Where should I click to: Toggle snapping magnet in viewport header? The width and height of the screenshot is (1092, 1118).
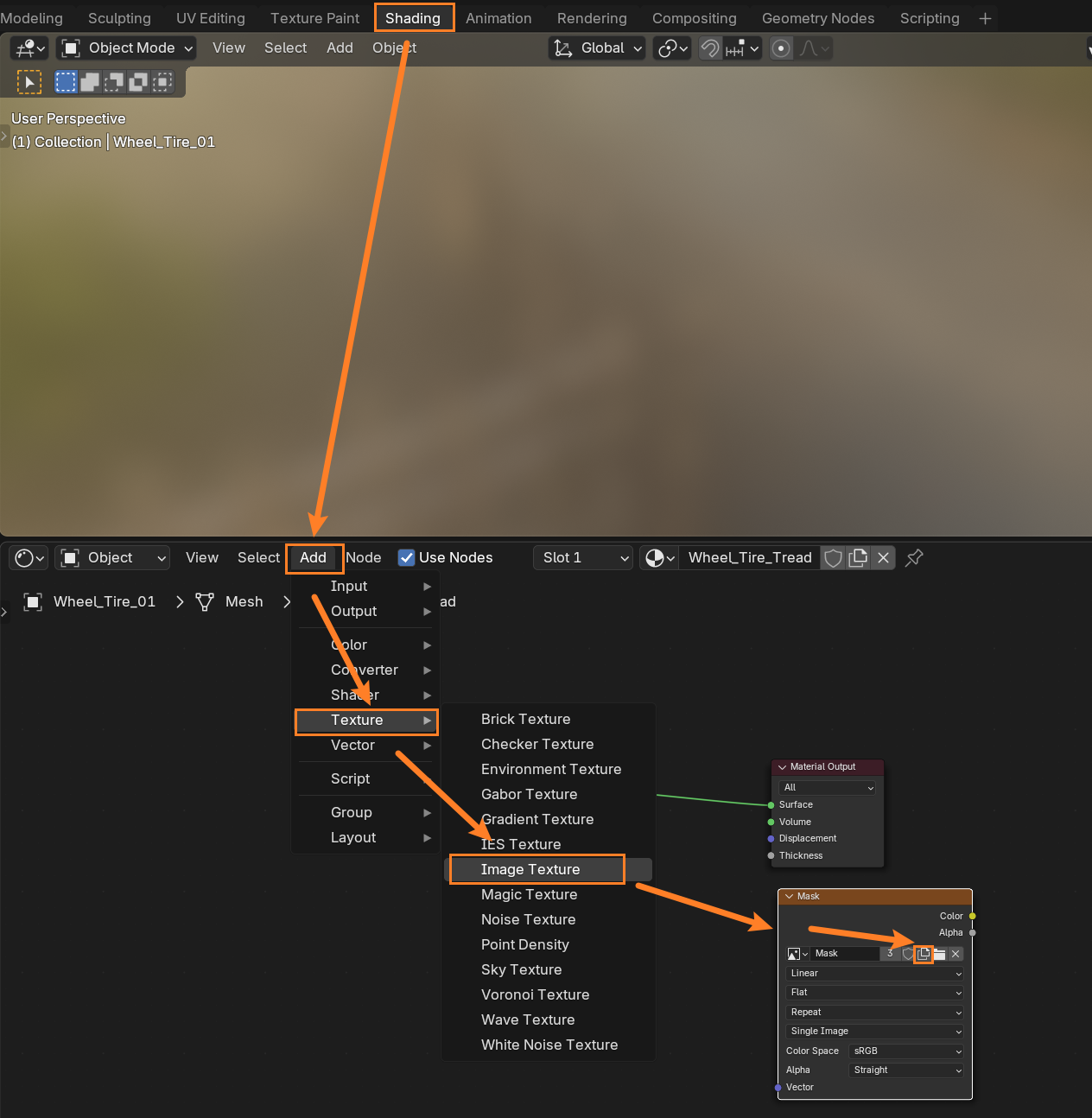[x=709, y=48]
